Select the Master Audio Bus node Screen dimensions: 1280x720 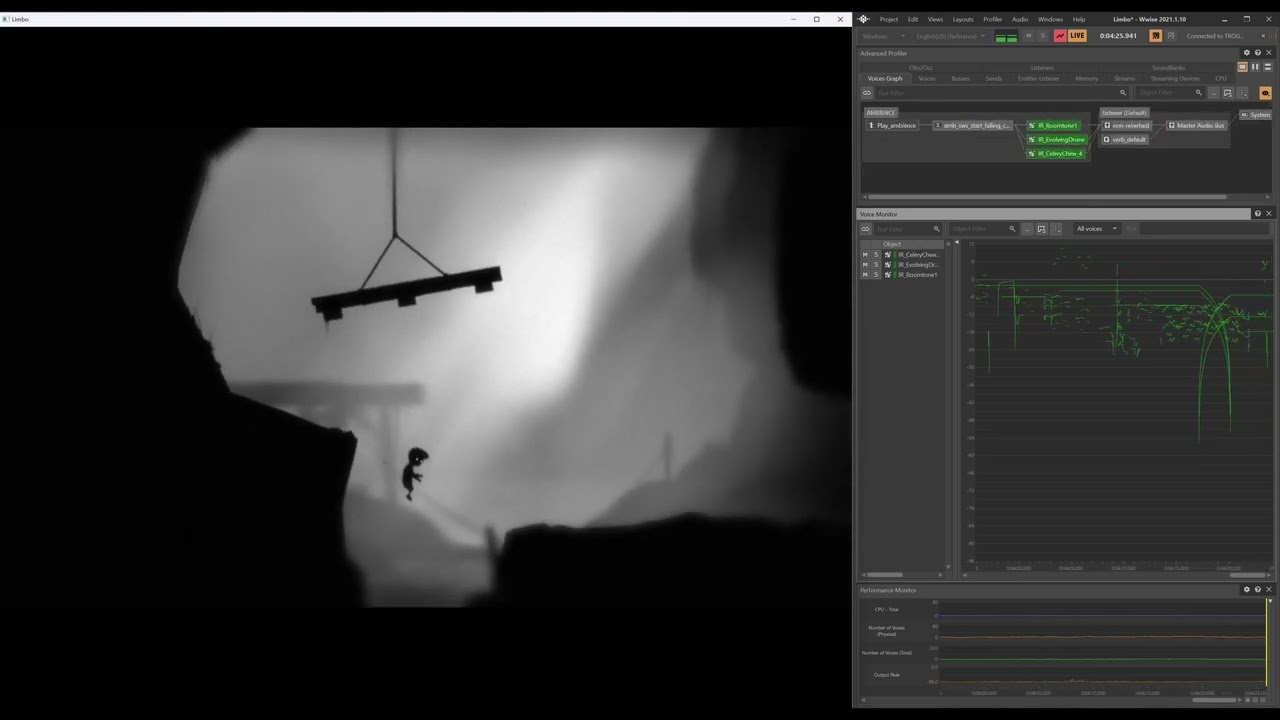pyautogui.click(x=1196, y=126)
